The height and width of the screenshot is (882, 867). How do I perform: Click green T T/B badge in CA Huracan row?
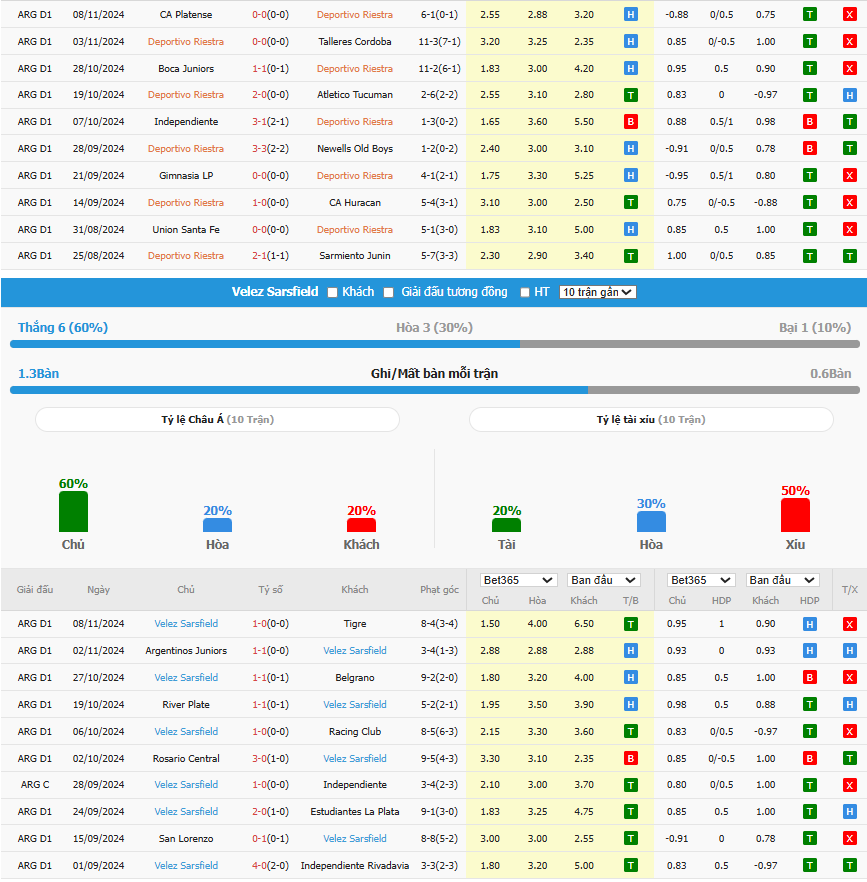tap(631, 202)
